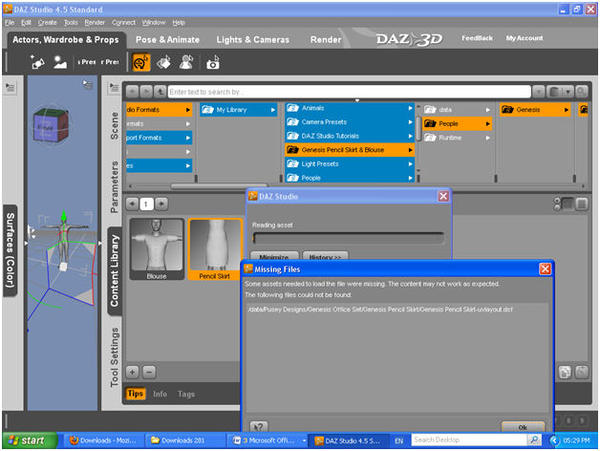Image resolution: width=600 pixels, height=451 pixels.
Task: Click the plus button above Tips tab
Action: pyautogui.click(x=132, y=372)
